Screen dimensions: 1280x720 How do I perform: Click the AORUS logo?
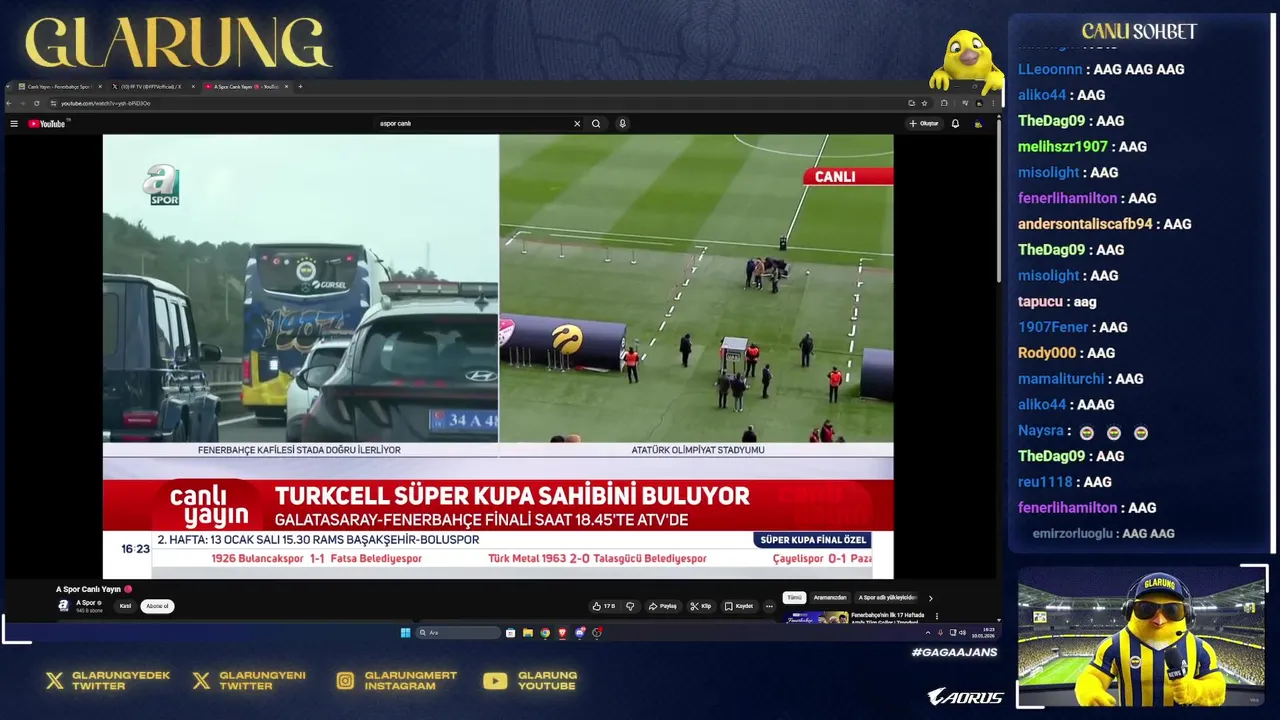click(965, 697)
